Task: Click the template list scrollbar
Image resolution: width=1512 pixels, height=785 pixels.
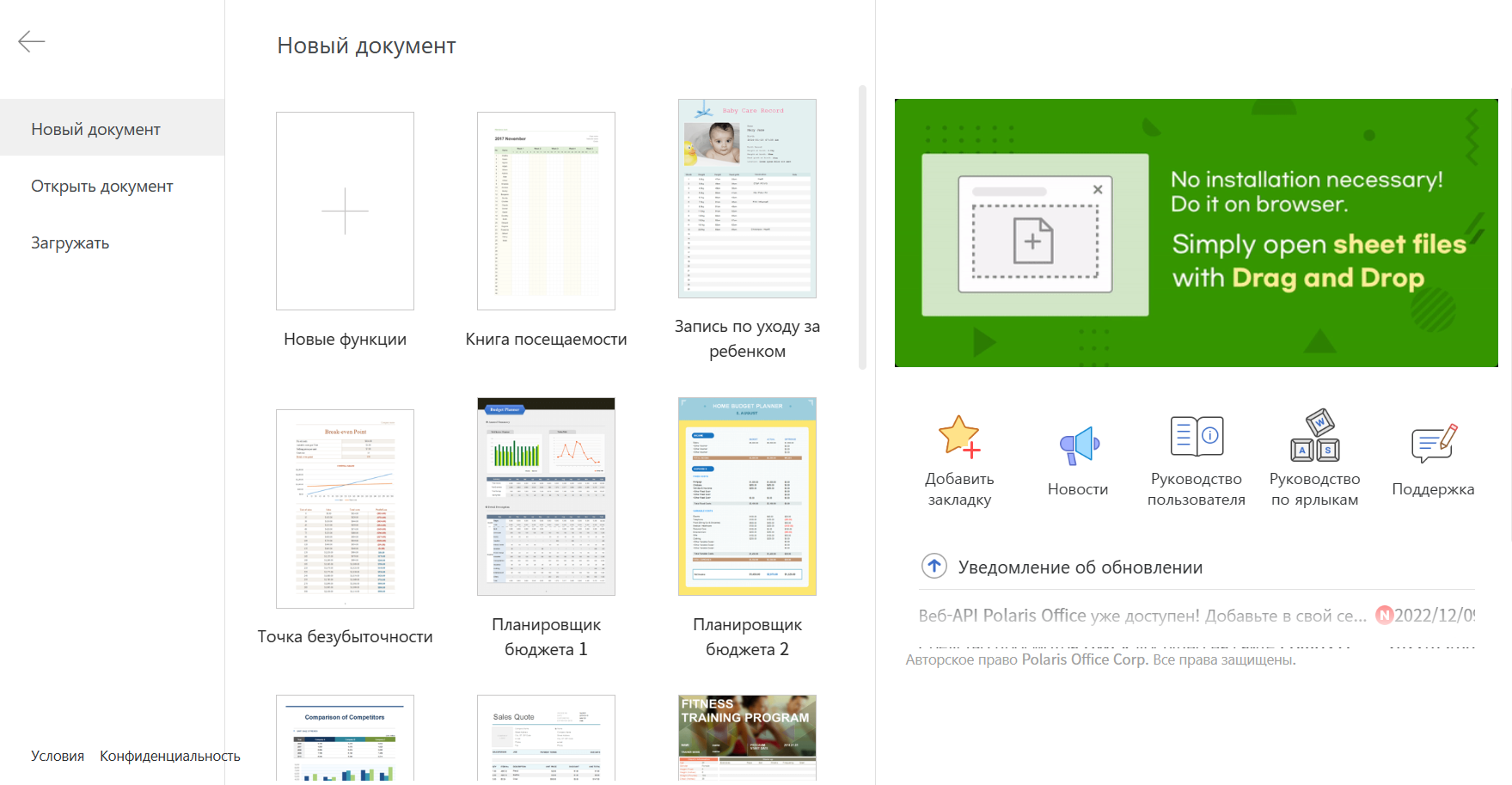Action: pos(862,227)
